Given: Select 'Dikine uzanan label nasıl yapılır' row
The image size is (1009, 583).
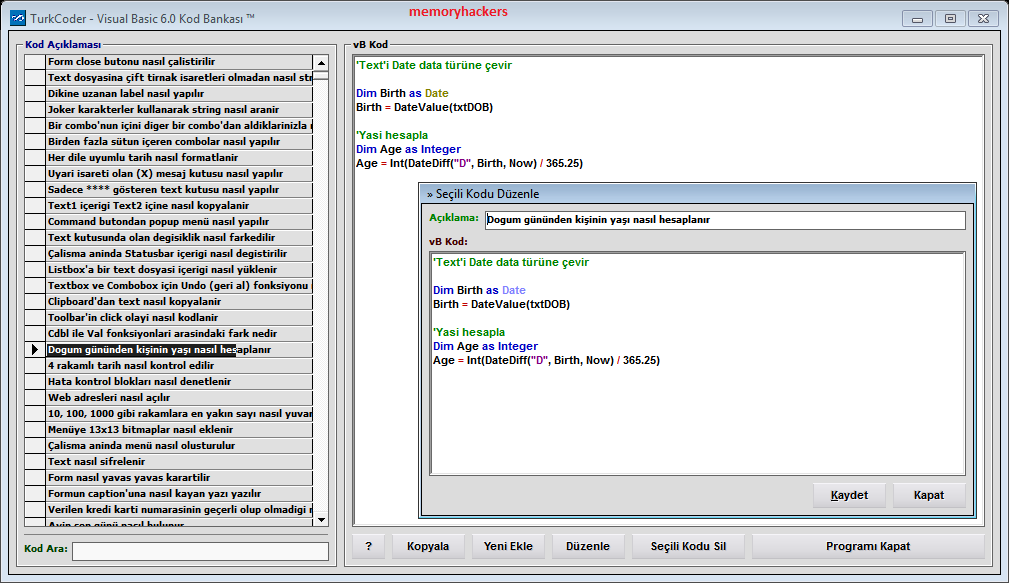Looking at the screenshot, I should [179, 94].
